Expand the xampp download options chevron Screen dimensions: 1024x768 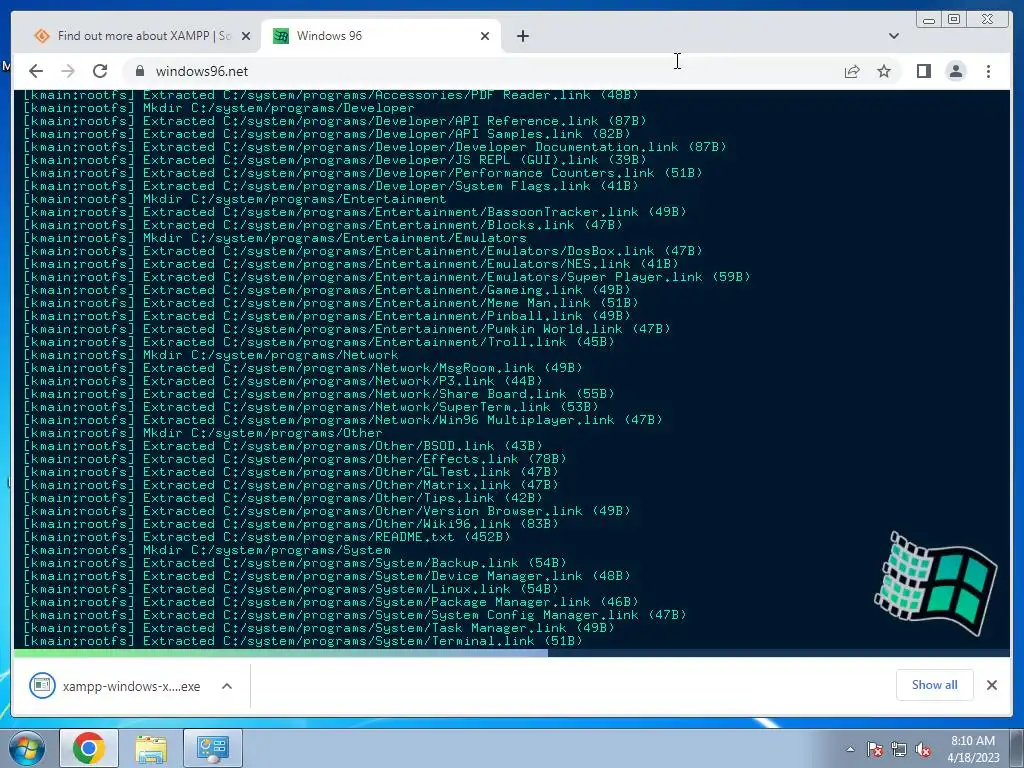pyautogui.click(x=227, y=686)
